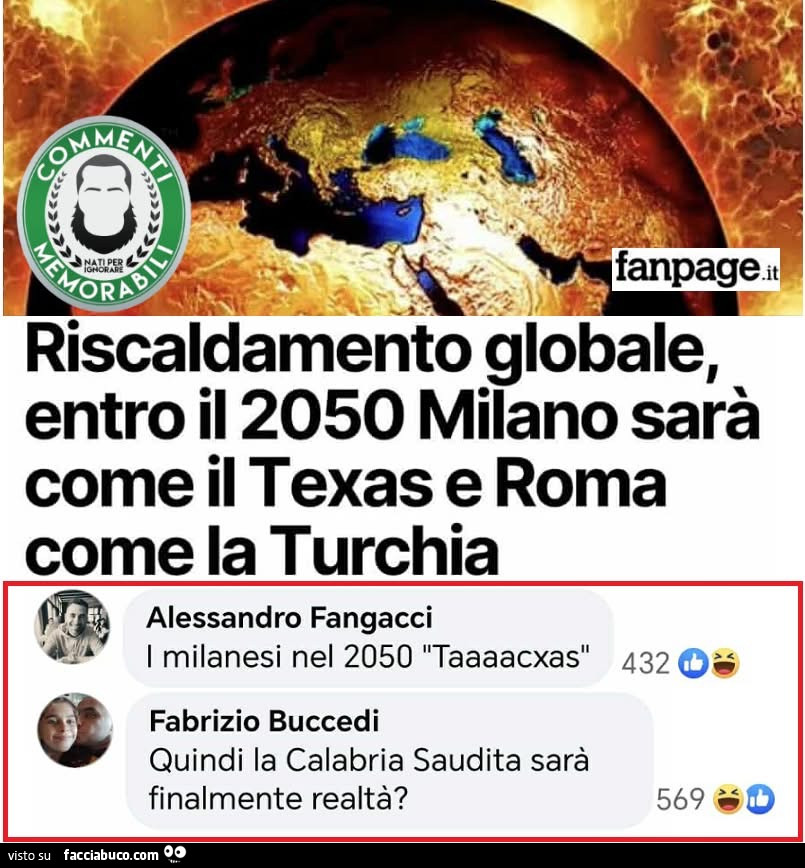Image resolution: width=805 pixels, height=868 pixels.
Task: Click the facciabuco eyes mascot icon
Action: [176, 855]
